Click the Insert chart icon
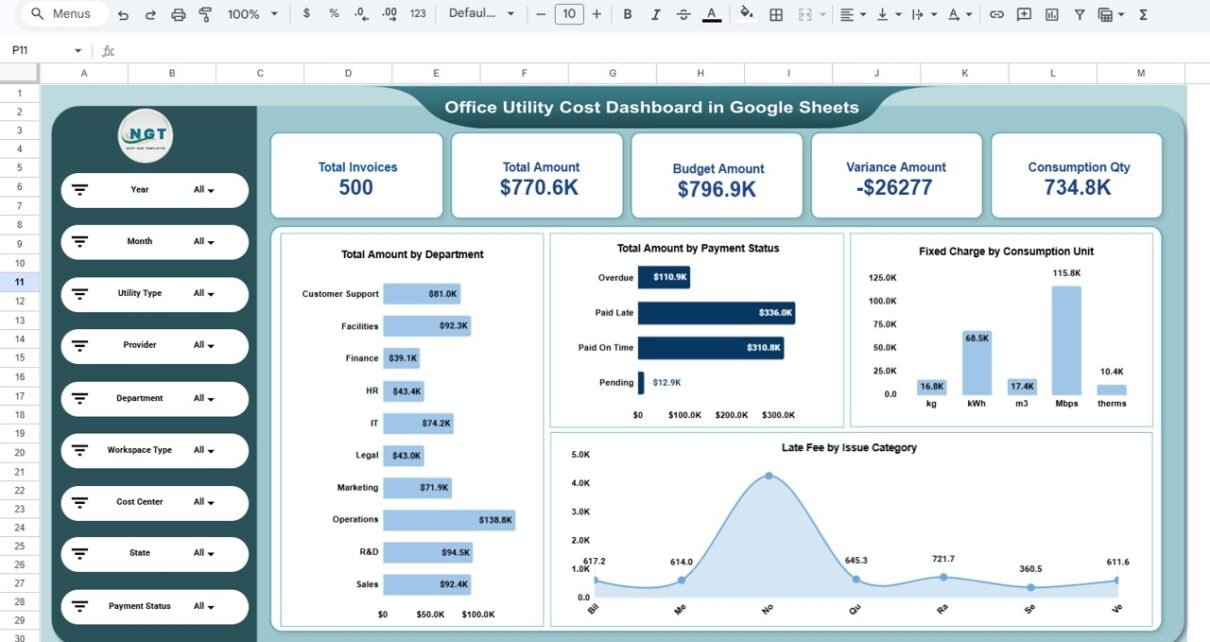1210x642 pixels. pos(1052,14)
